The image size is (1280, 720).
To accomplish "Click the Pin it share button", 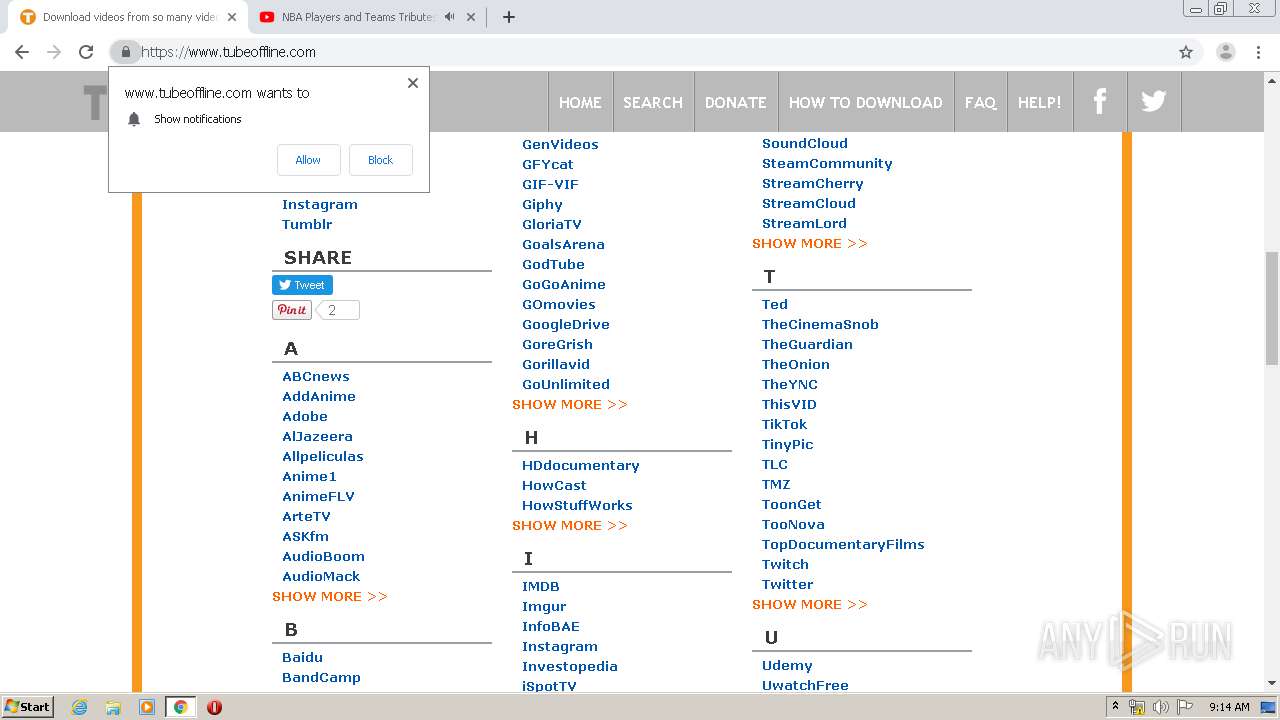I will tap(292, 310).
